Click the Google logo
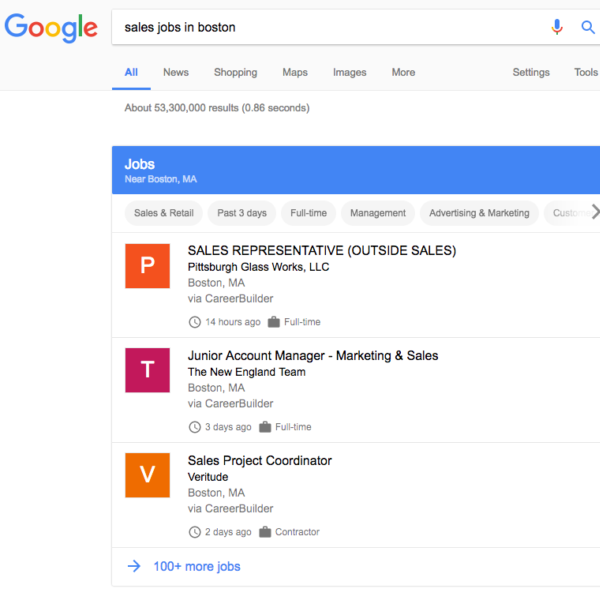The height and width of the screenshot is (600, 600). point(51,28)
